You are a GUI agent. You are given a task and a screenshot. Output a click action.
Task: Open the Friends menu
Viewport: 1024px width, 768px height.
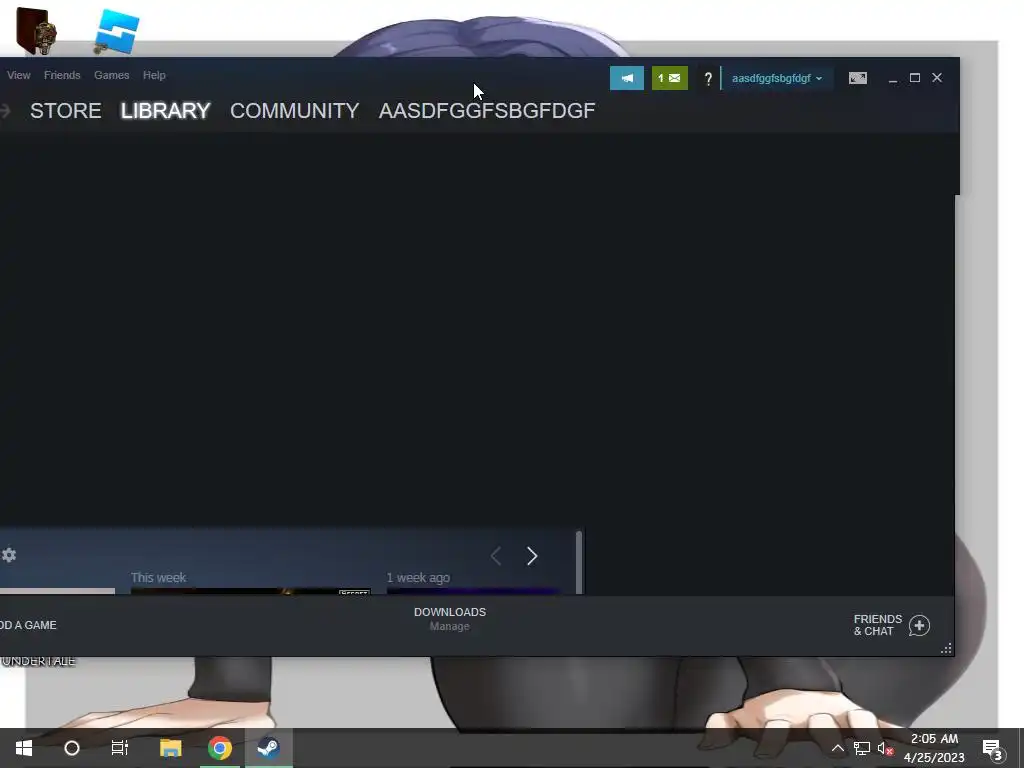62,75
